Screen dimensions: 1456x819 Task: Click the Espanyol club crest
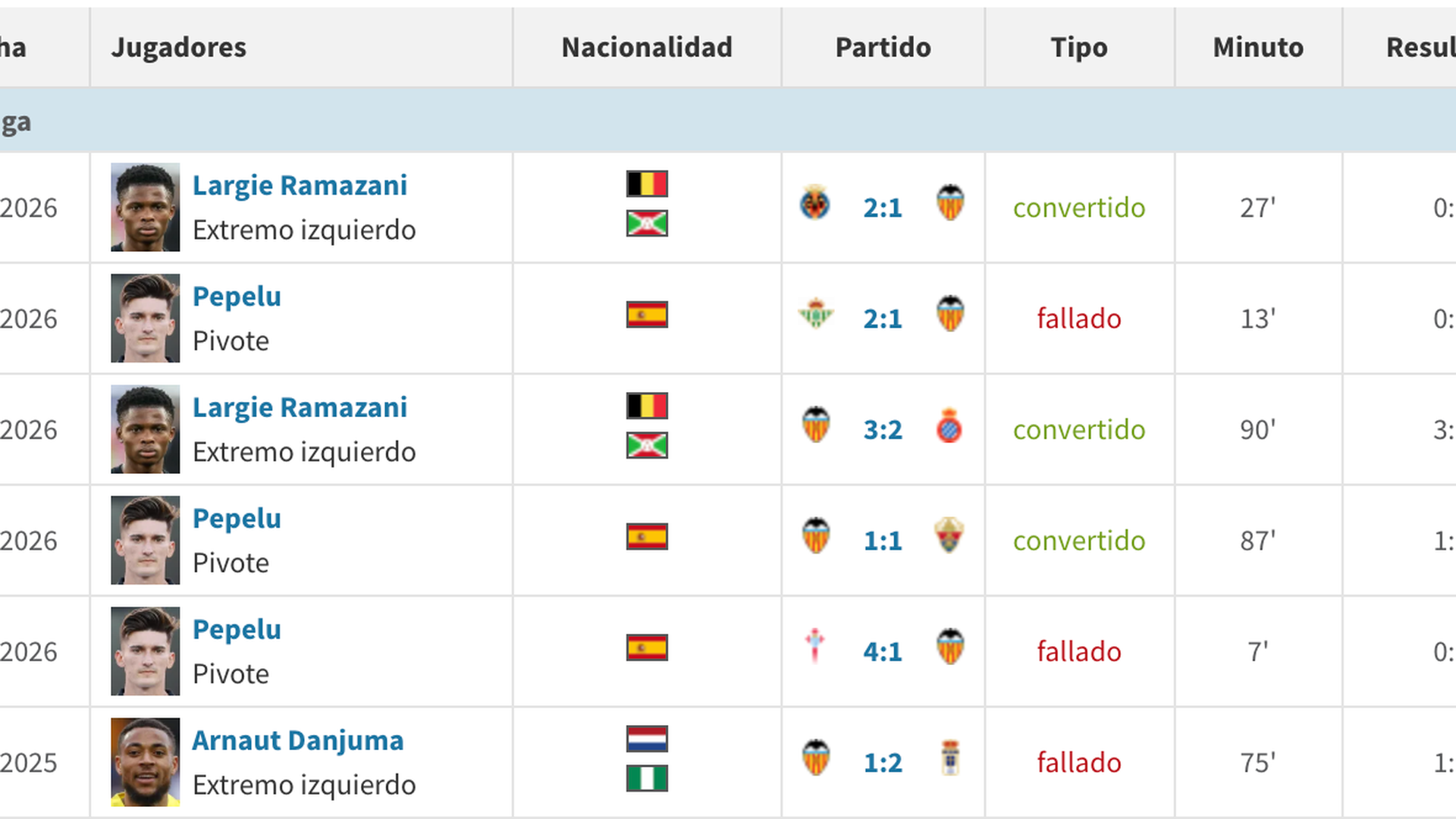[950, 428]
